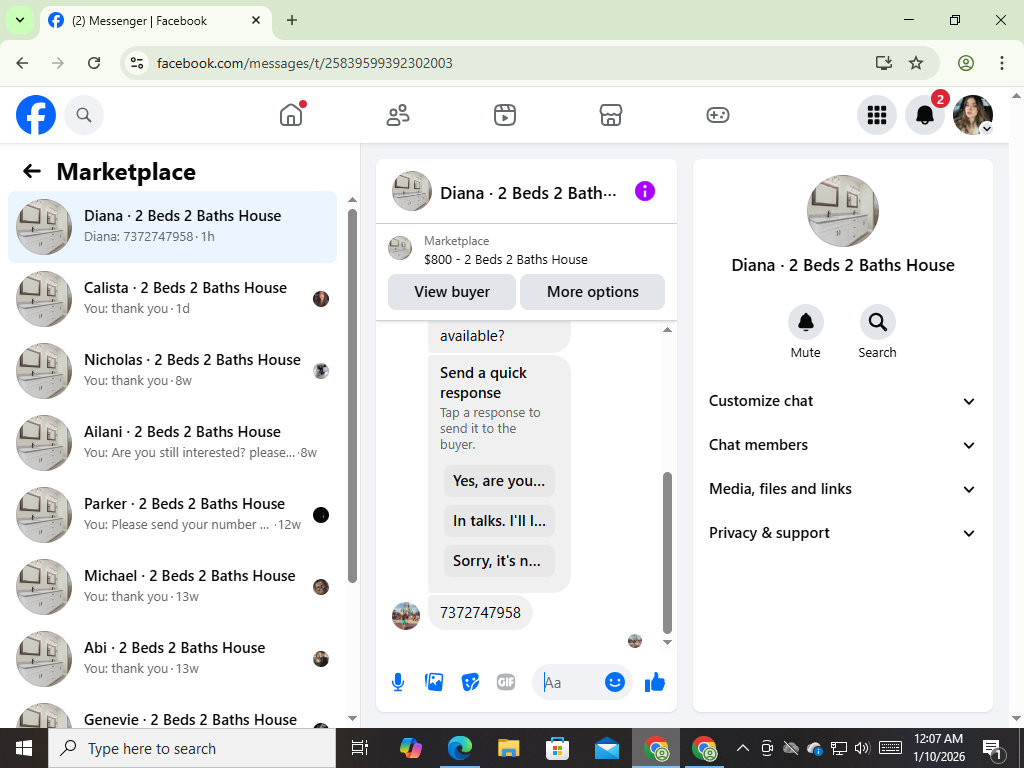Click the Search in conversation icon
The width and height of the screenshot is (1024, 768).
point(877,322)
